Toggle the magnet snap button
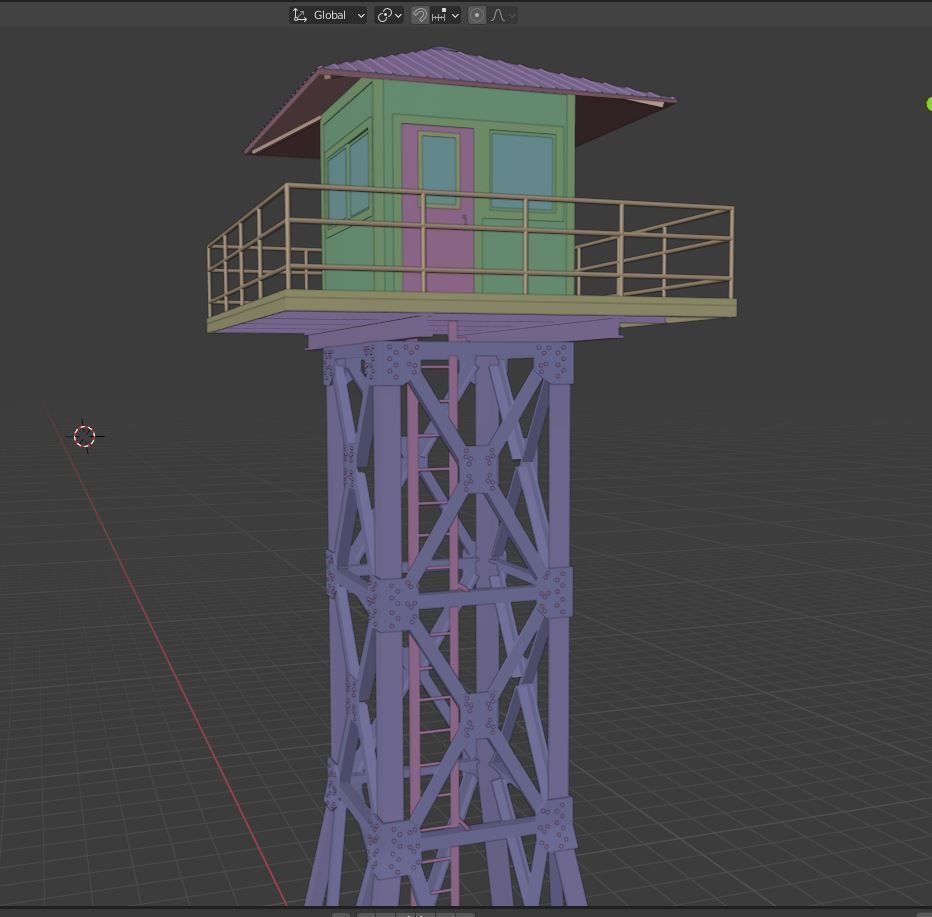932x917 pixels. pyautogui.click(x=420, y=15)
